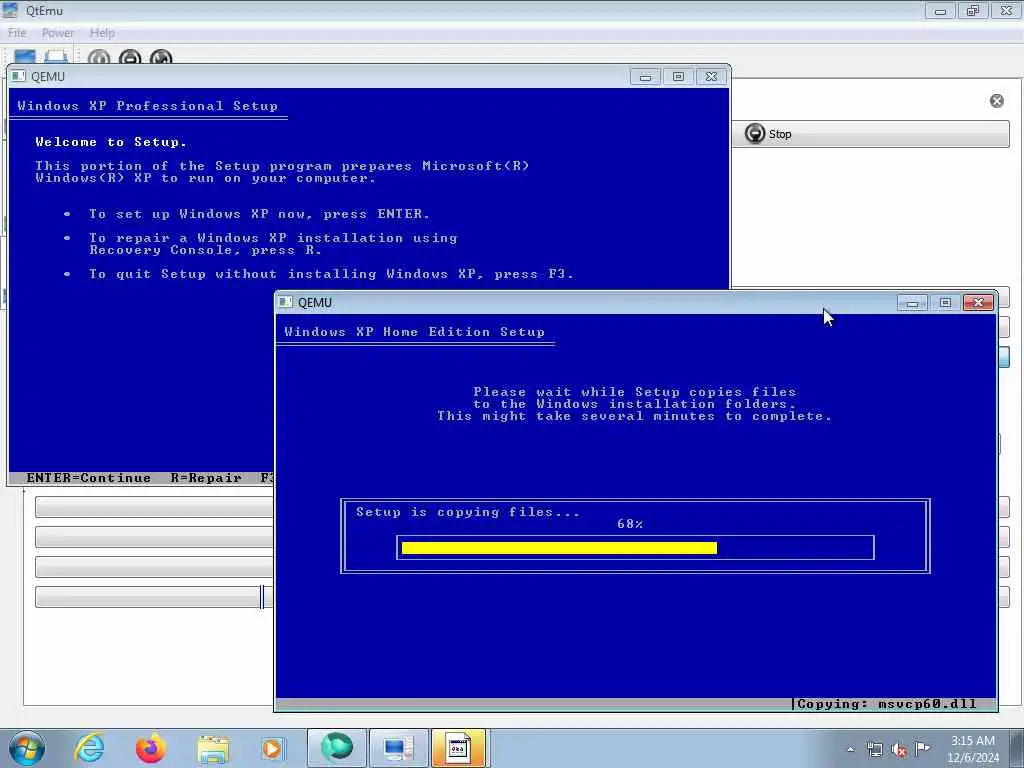Restore down the QtEmu main window
Image resolution: width=1024 pixels, height=768 pixels.
[973, 10]
